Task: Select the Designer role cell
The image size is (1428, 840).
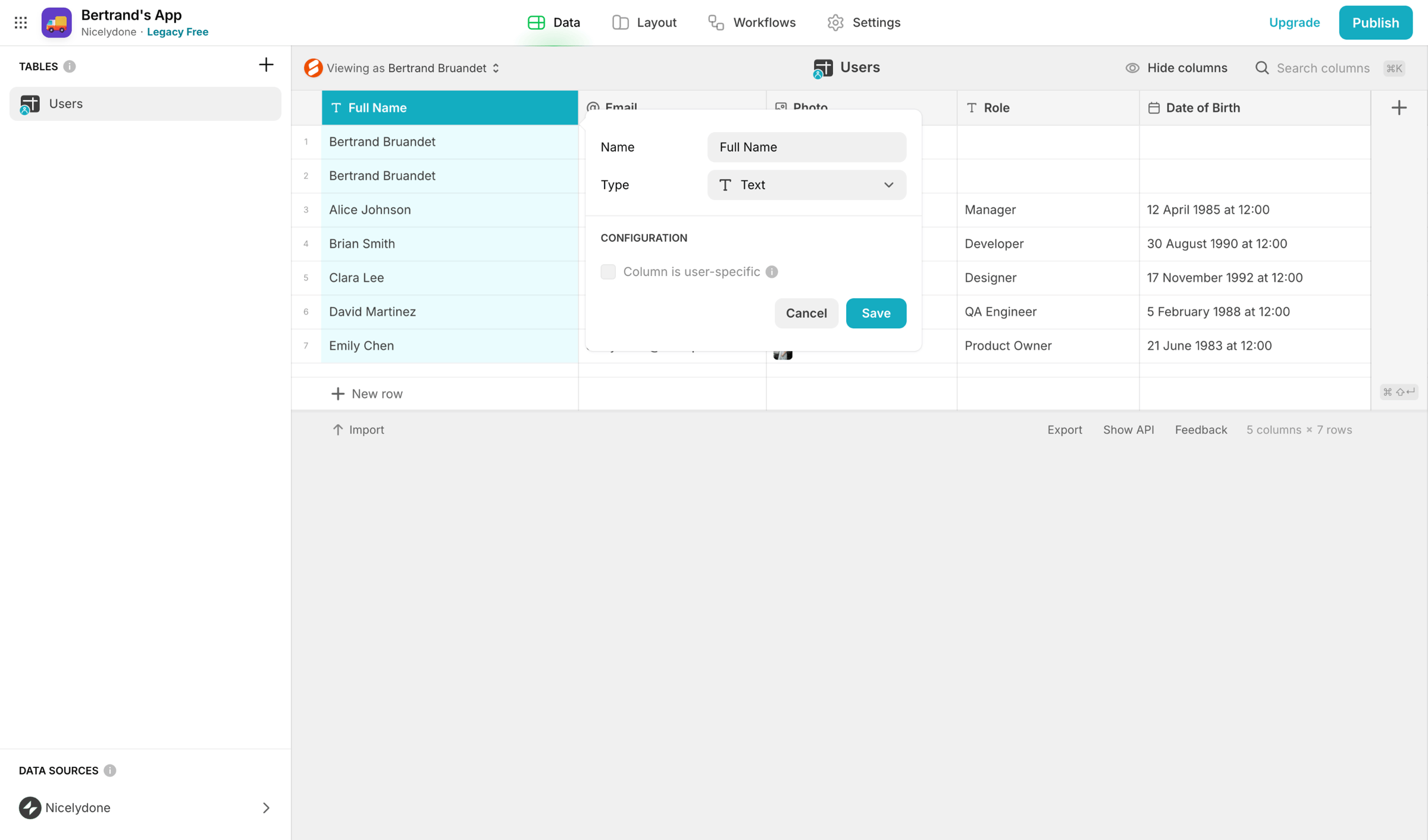Action: pos(1048,278)
